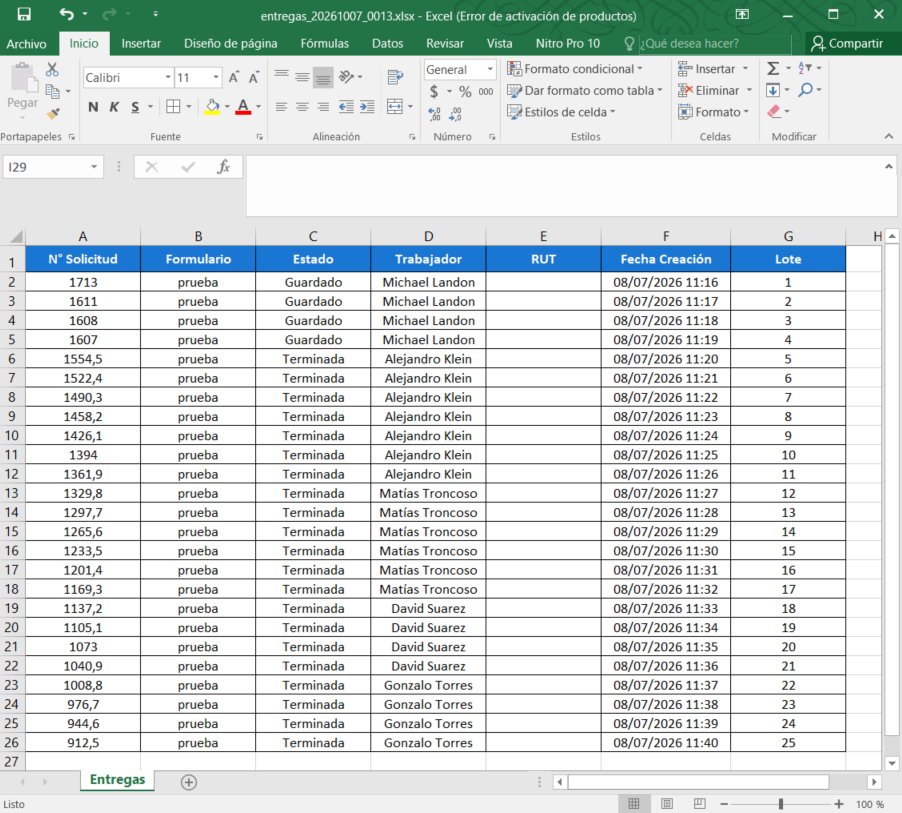Click the red font color A

click(243, 107)
